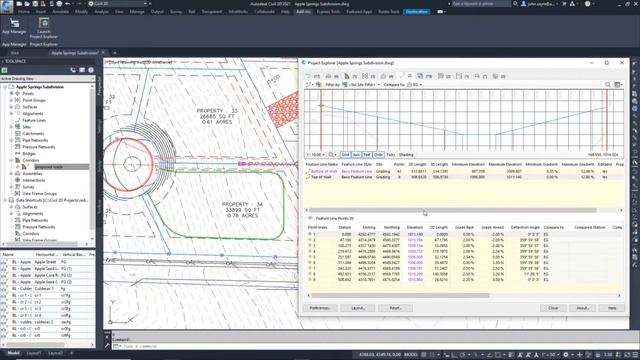
Task: Click the Elevation column header in points table
Action: click(x=415, y=227)
